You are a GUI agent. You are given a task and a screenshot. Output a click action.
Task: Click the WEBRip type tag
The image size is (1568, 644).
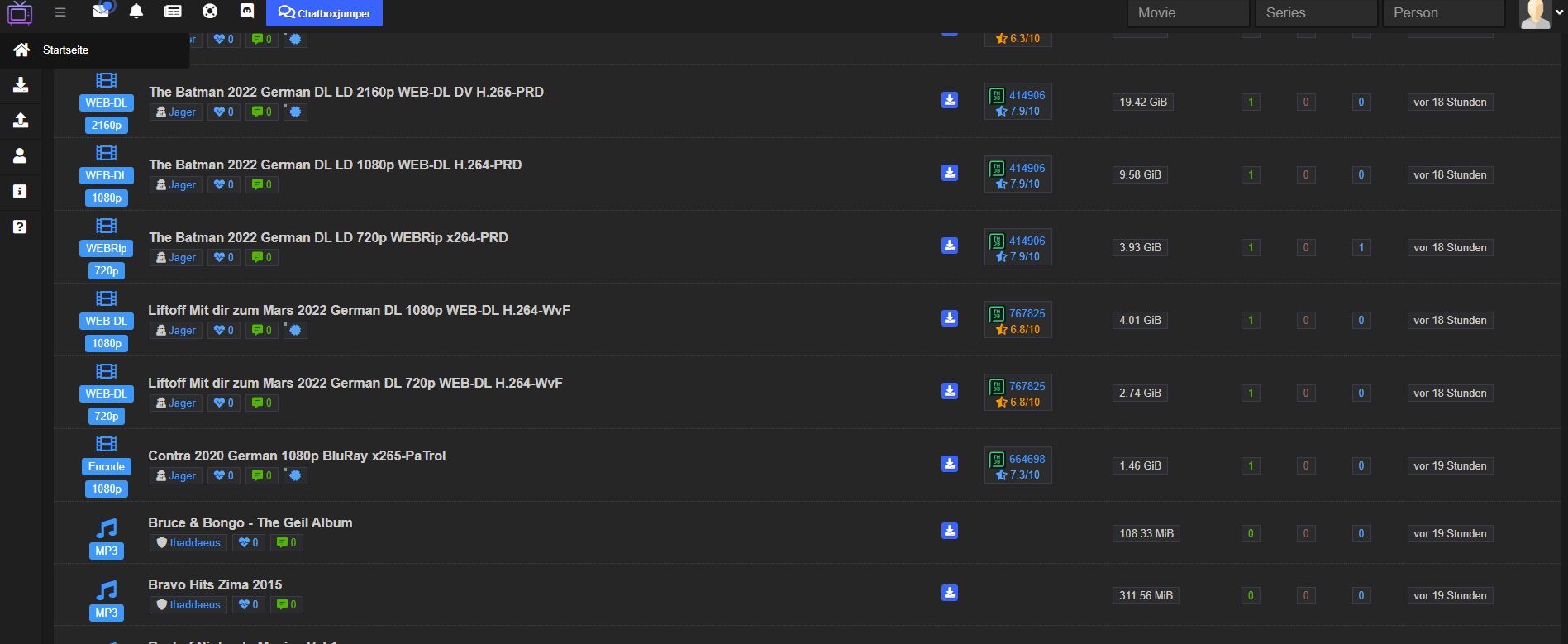point(107,248)
